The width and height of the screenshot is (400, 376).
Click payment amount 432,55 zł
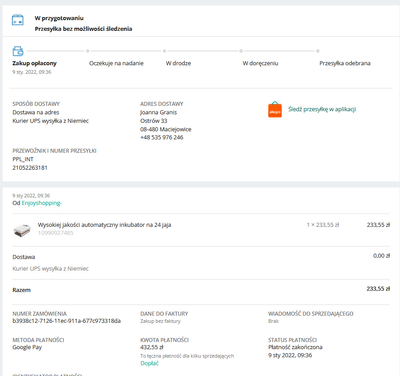[x=152, y=347]
